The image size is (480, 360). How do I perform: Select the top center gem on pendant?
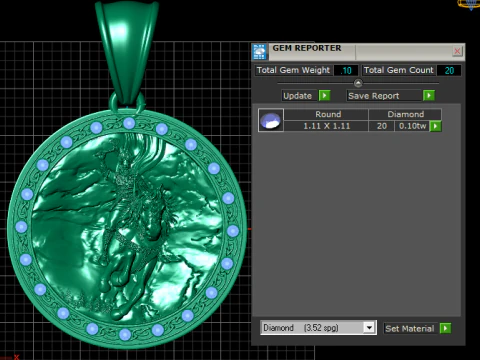(129, 123)
